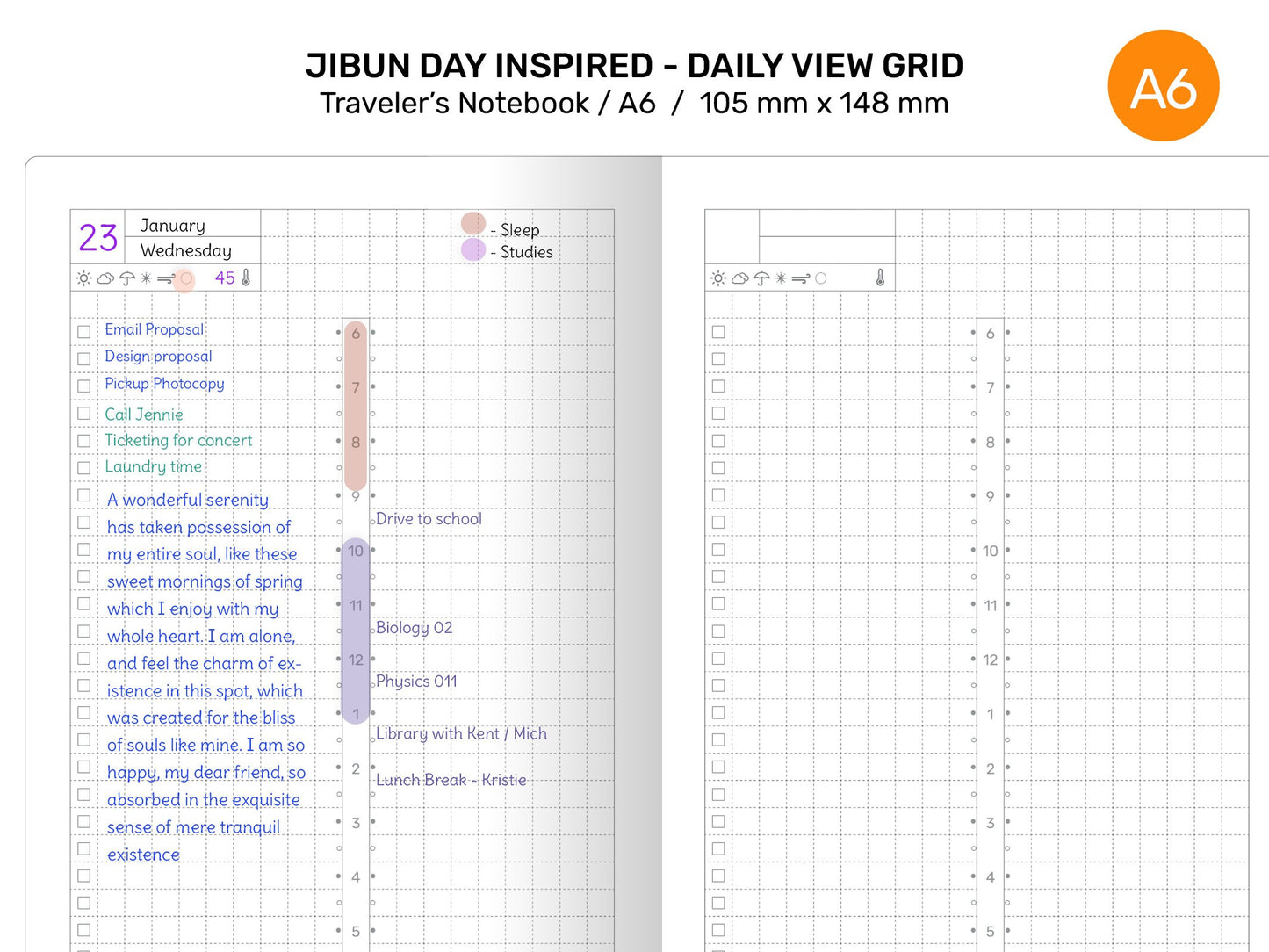Click the Wednesday weekday field
Screen dimensions: 1269x952
(x=193, y=250)
